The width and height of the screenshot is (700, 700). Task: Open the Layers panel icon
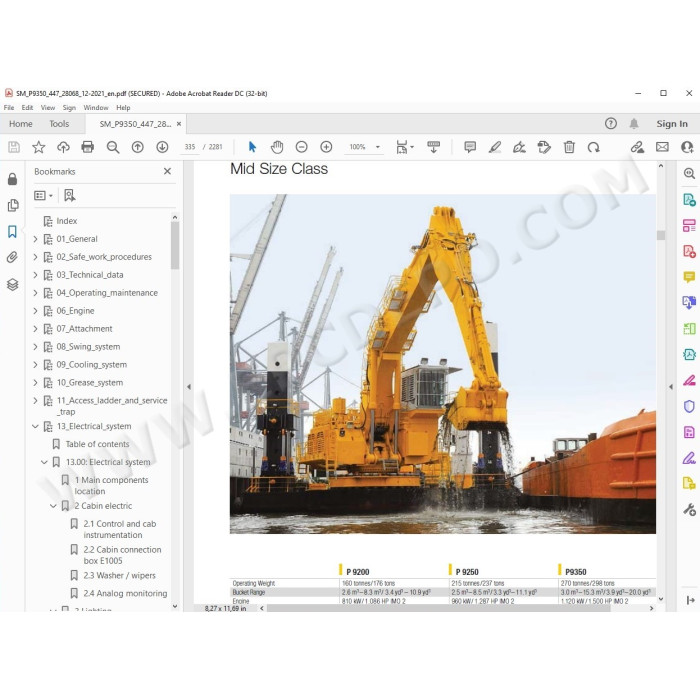(12, 284)
